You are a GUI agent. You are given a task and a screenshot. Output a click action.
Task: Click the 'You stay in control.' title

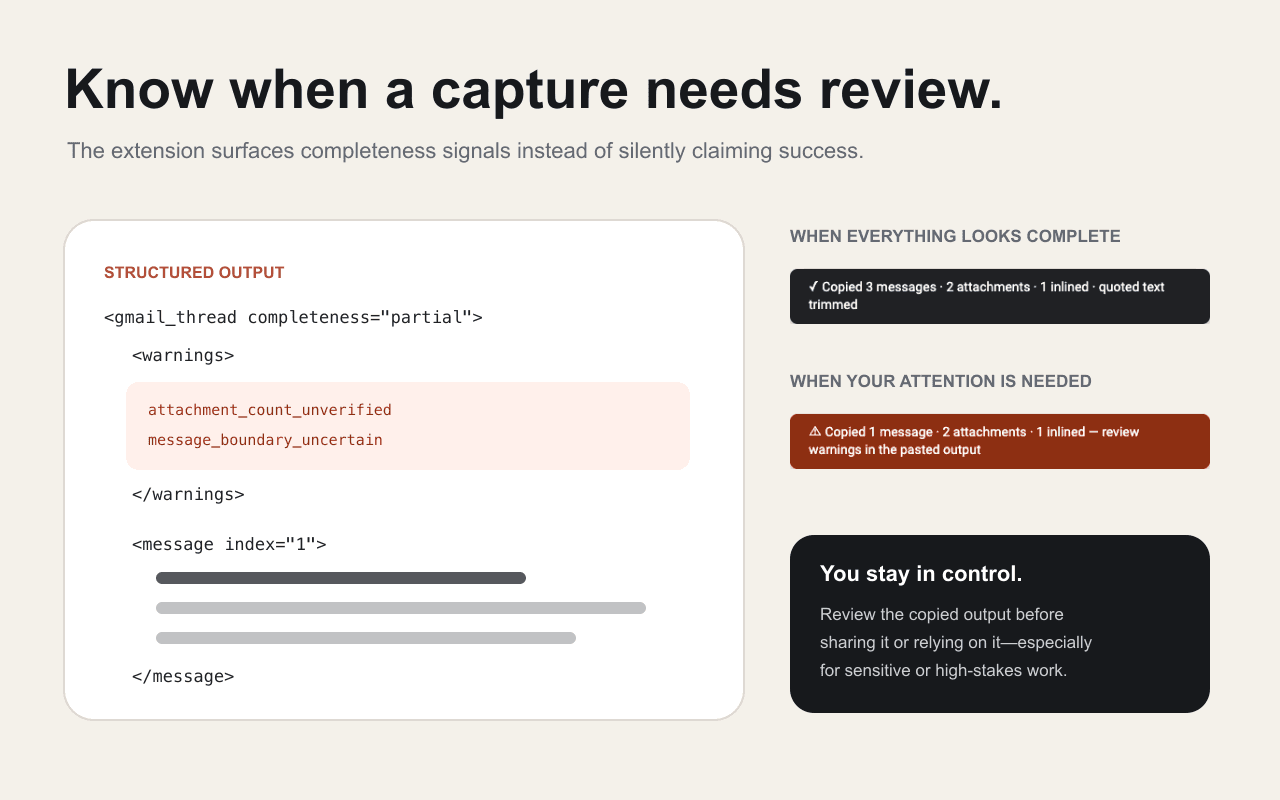point(921,574)
